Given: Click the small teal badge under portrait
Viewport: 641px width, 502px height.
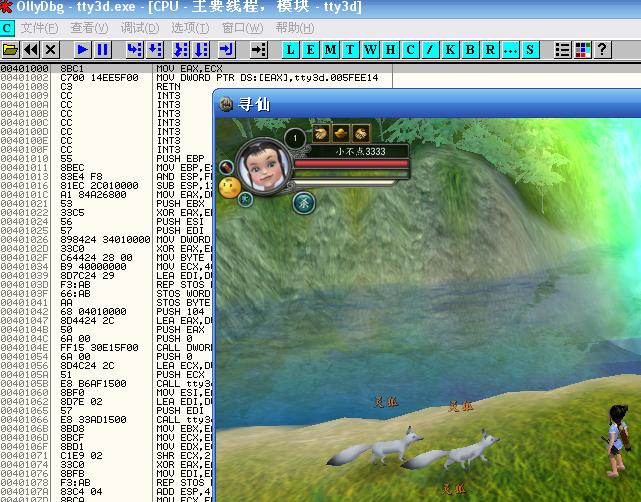Looking at the screenshot, I should [245, 199].
